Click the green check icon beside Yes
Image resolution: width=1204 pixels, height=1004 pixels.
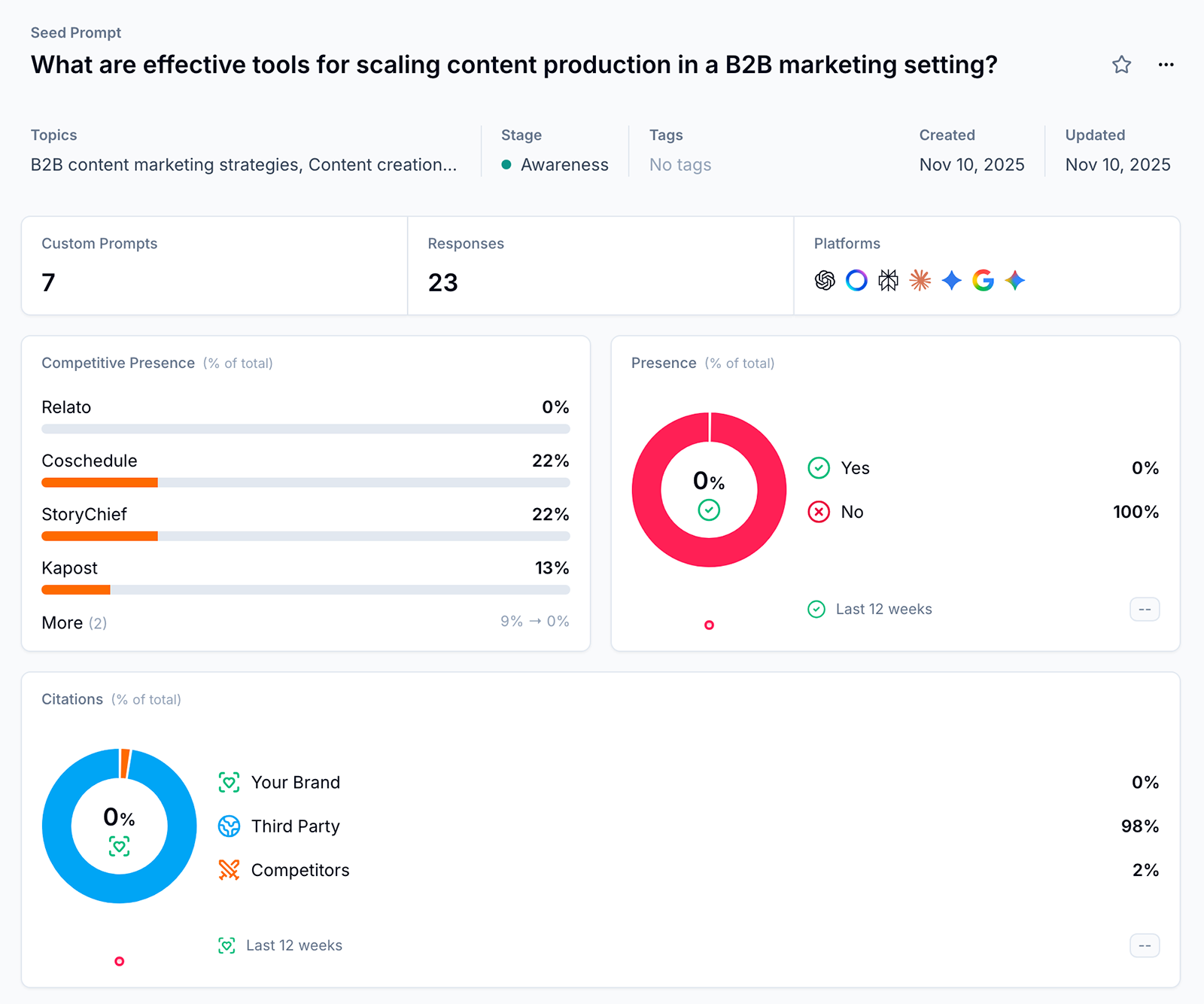(819, 468)
